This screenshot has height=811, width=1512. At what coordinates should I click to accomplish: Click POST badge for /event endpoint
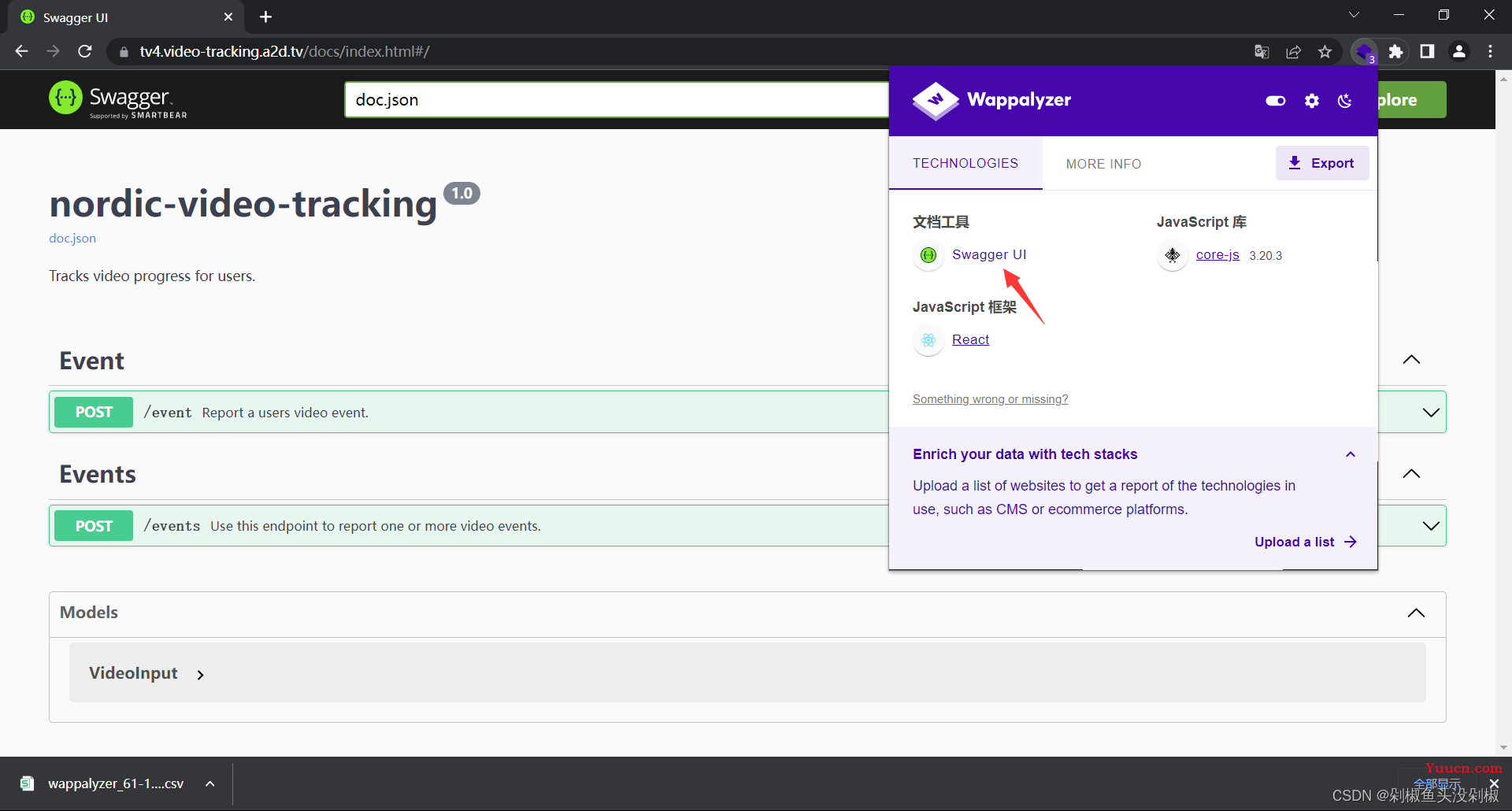click(94, 412)
